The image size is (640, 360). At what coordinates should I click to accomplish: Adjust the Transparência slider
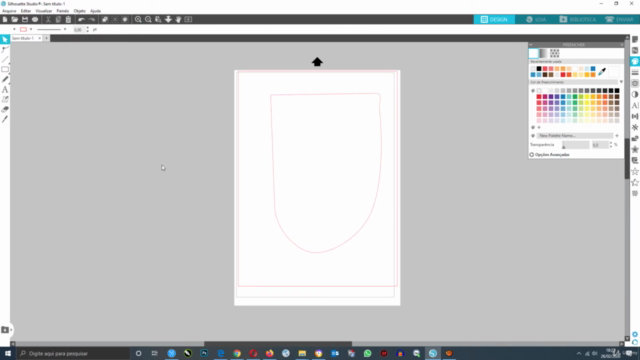click(576, 145)
